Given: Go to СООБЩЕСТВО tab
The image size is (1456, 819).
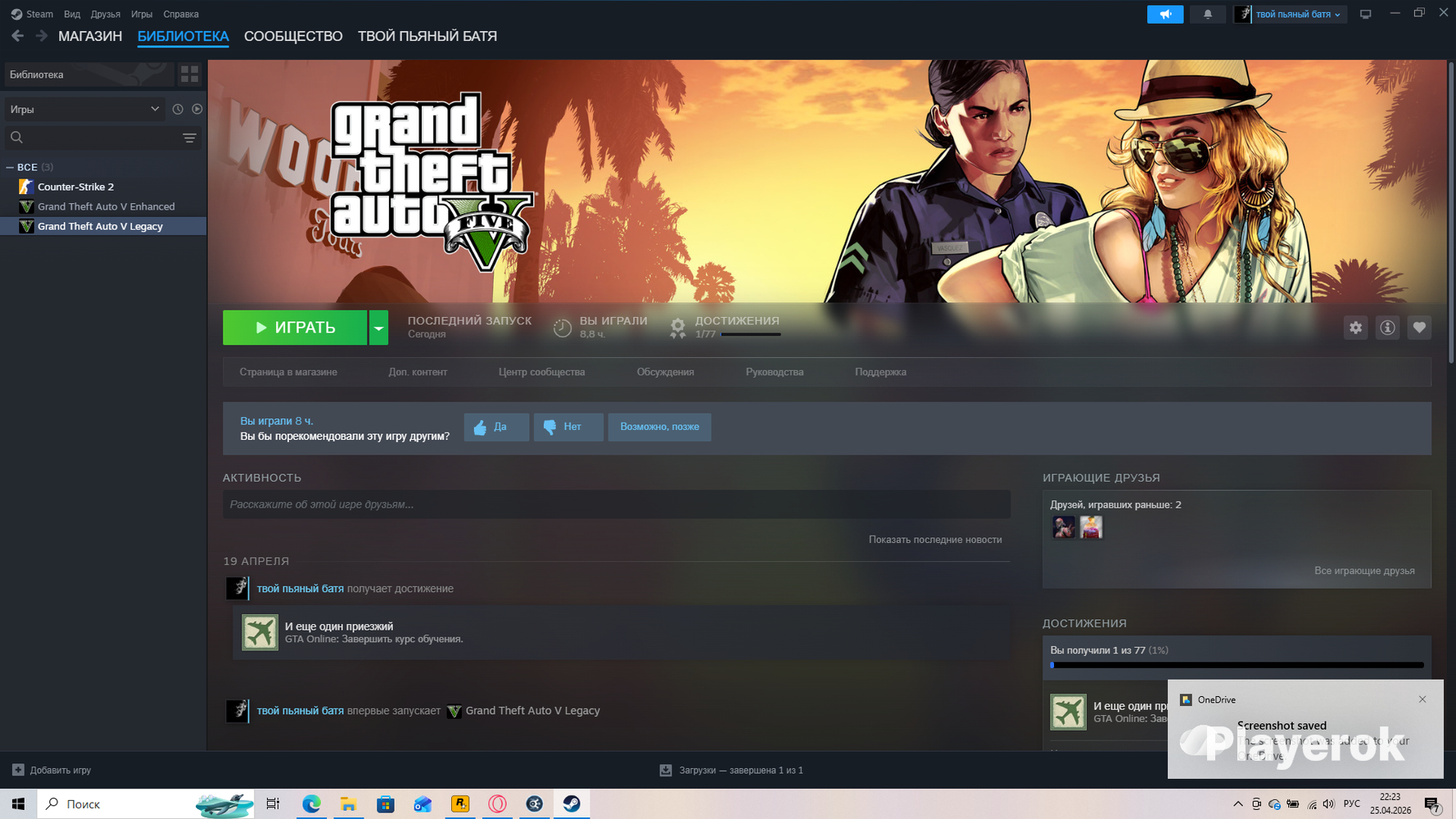Looking at the screenshot, I should coord(293,36).
